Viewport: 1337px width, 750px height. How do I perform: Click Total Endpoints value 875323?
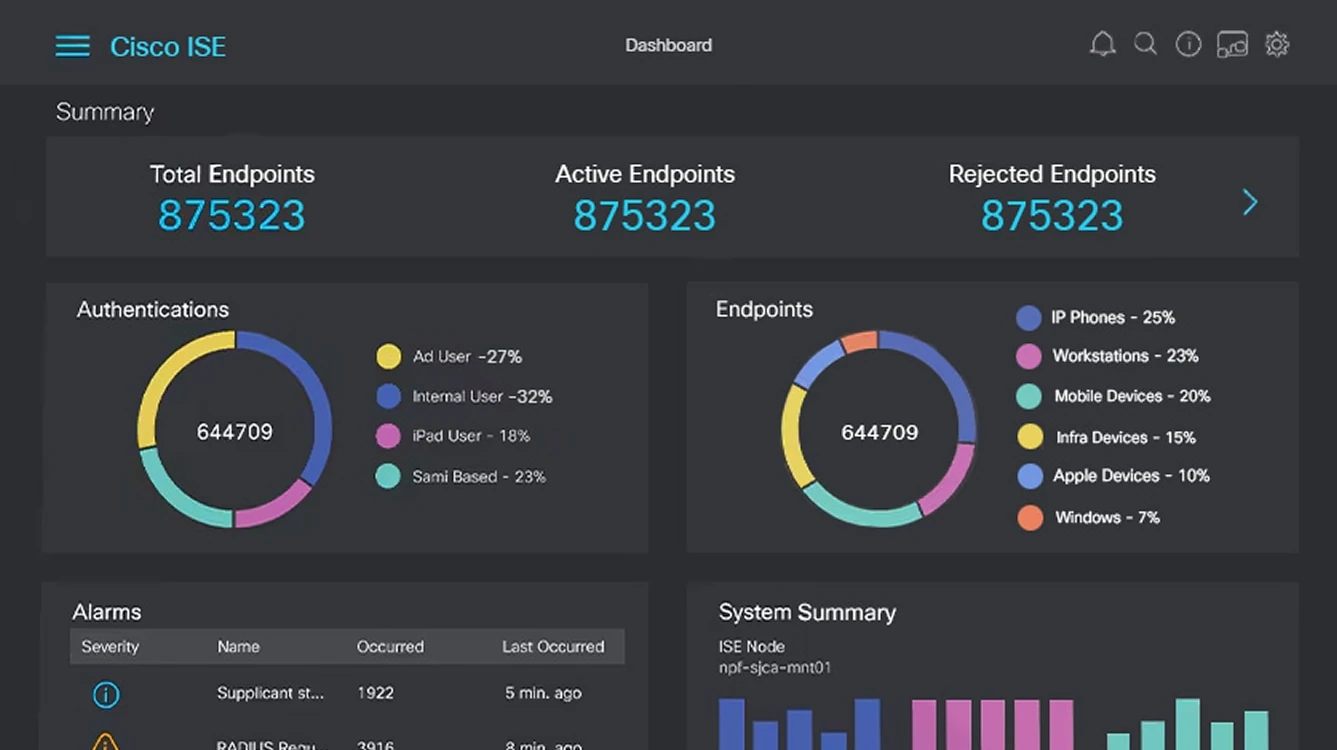(232, 216)
